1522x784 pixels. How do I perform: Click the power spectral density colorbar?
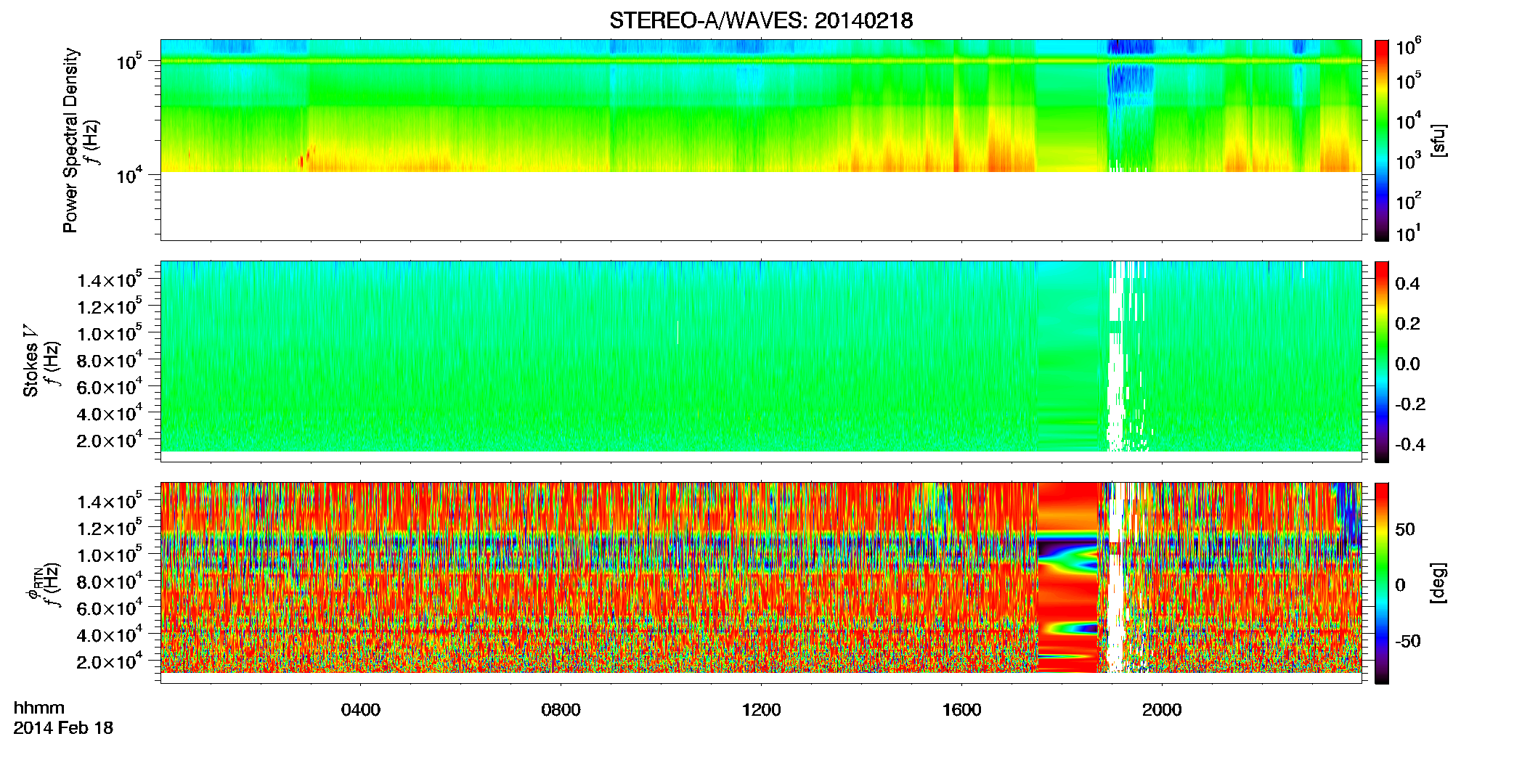pyautogui.click(x=1382, y=140)
